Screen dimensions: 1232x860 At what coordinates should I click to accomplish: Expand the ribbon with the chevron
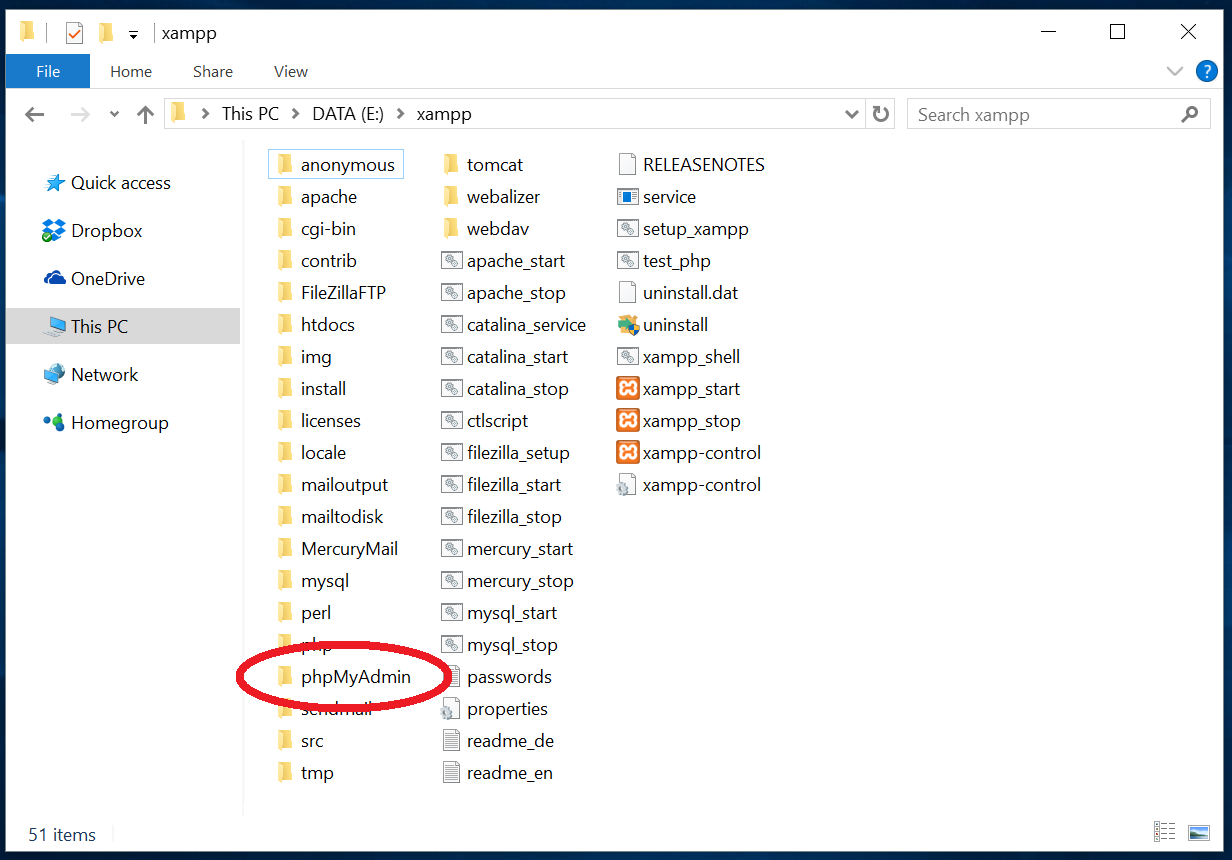point(1175,71)
